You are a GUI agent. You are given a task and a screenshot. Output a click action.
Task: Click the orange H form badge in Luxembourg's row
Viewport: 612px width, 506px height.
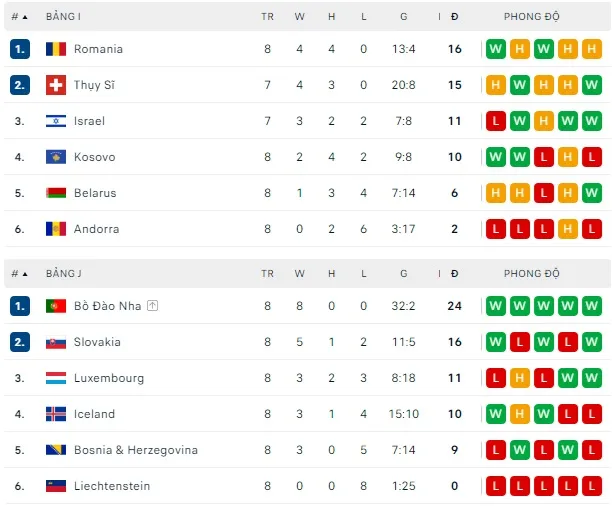tap(519, 378)
